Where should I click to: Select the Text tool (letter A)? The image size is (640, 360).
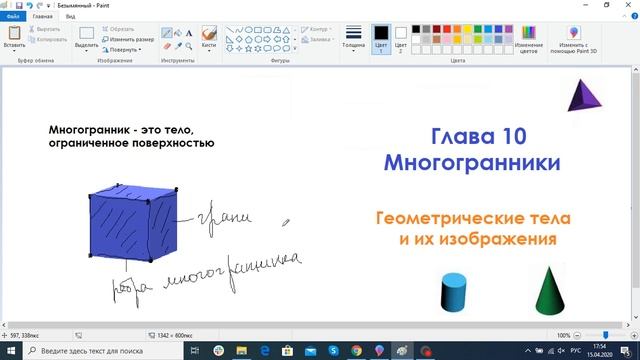[x=189, y=33]
